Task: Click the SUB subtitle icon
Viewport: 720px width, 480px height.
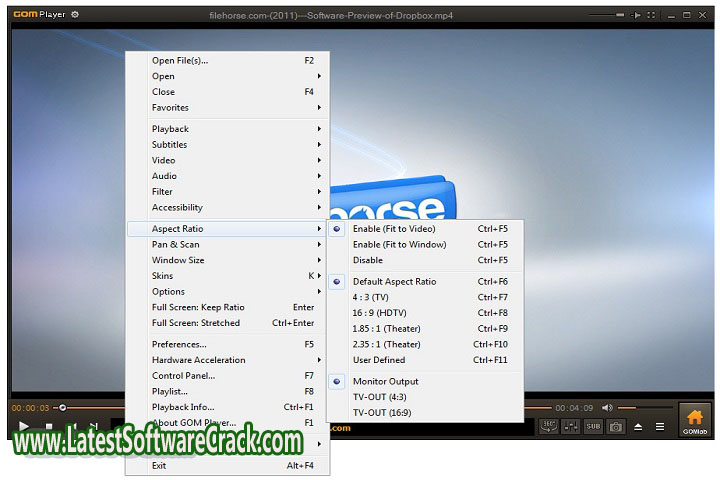Action: (593, 426)
